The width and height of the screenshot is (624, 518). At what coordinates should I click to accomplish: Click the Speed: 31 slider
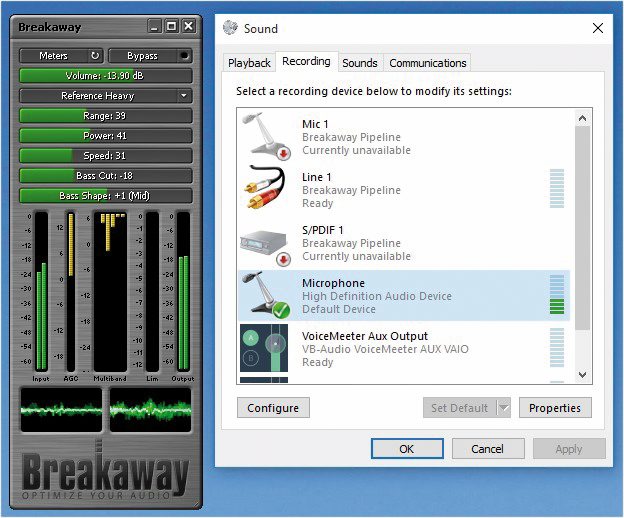106,156
